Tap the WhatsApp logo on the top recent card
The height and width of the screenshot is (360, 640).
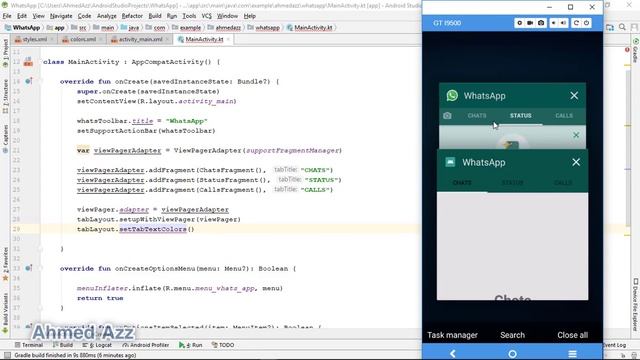coord(452,96)
